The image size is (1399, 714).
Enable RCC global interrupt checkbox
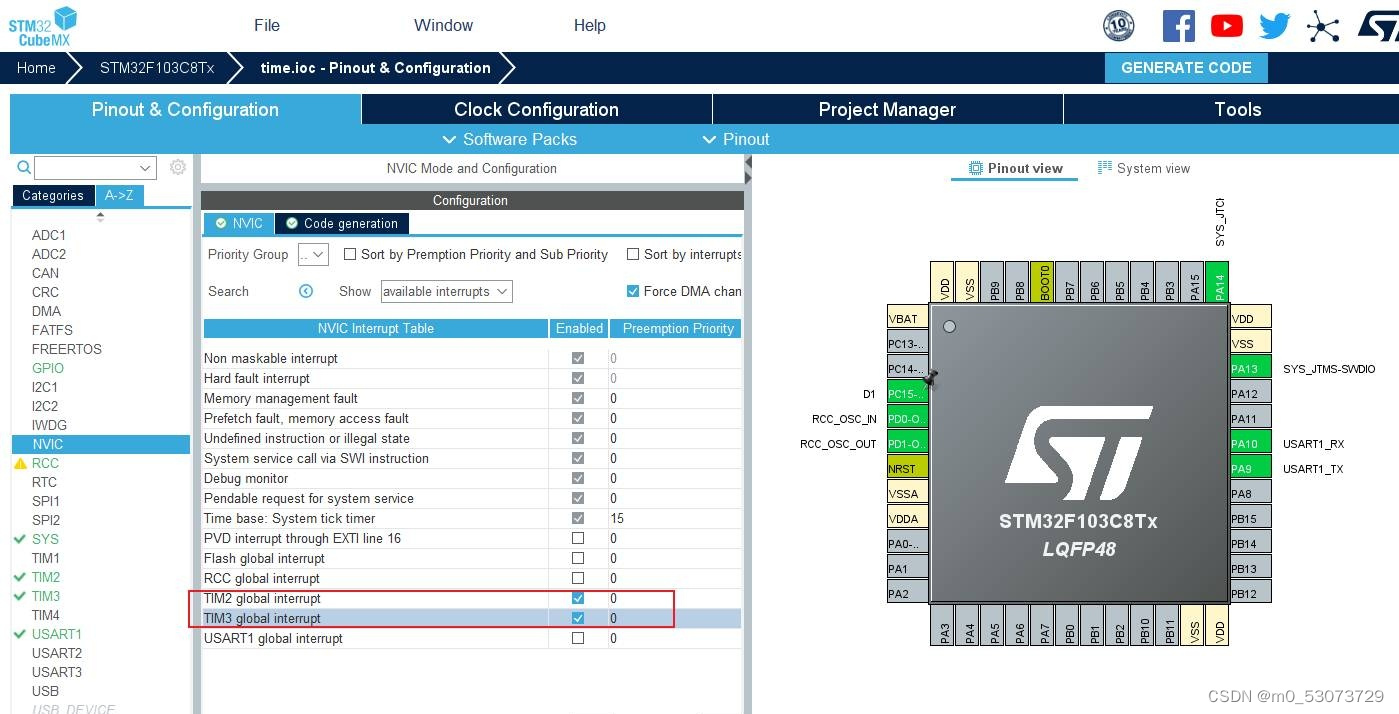pyautogui.click(x=578, y=578)
